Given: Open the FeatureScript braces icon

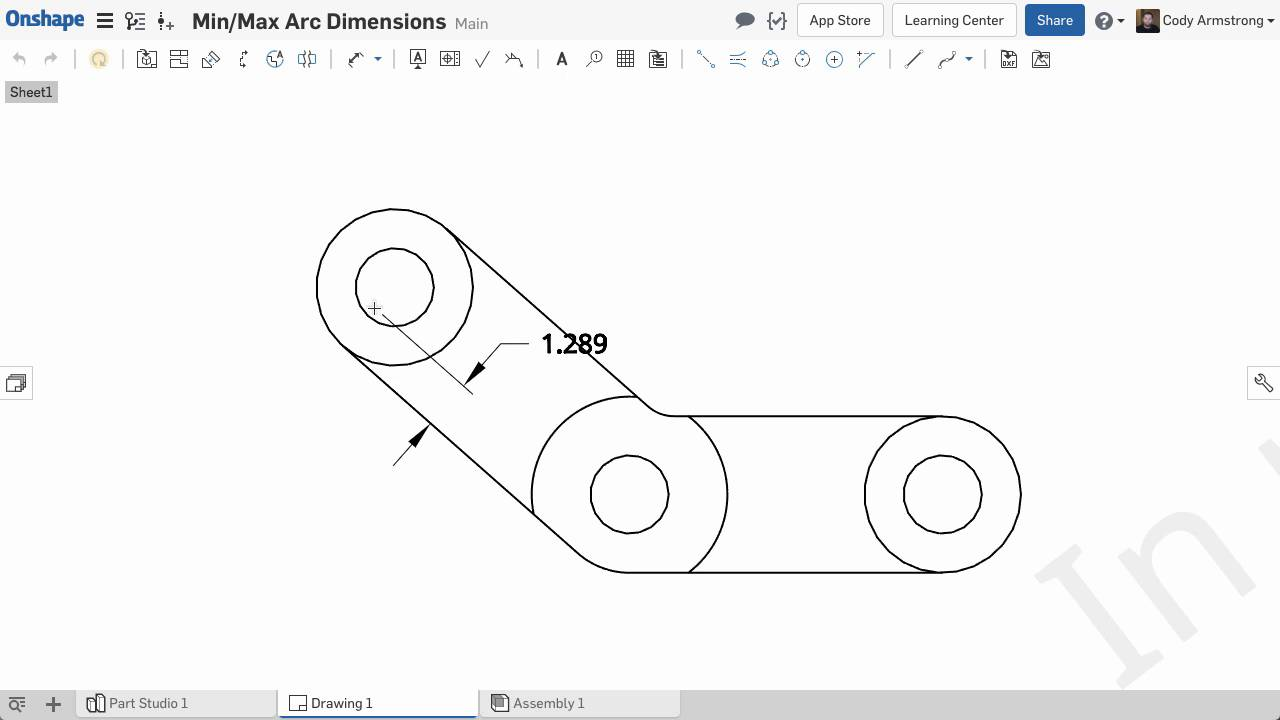Looking at the screenshot, I should click(x=777, y=20).
